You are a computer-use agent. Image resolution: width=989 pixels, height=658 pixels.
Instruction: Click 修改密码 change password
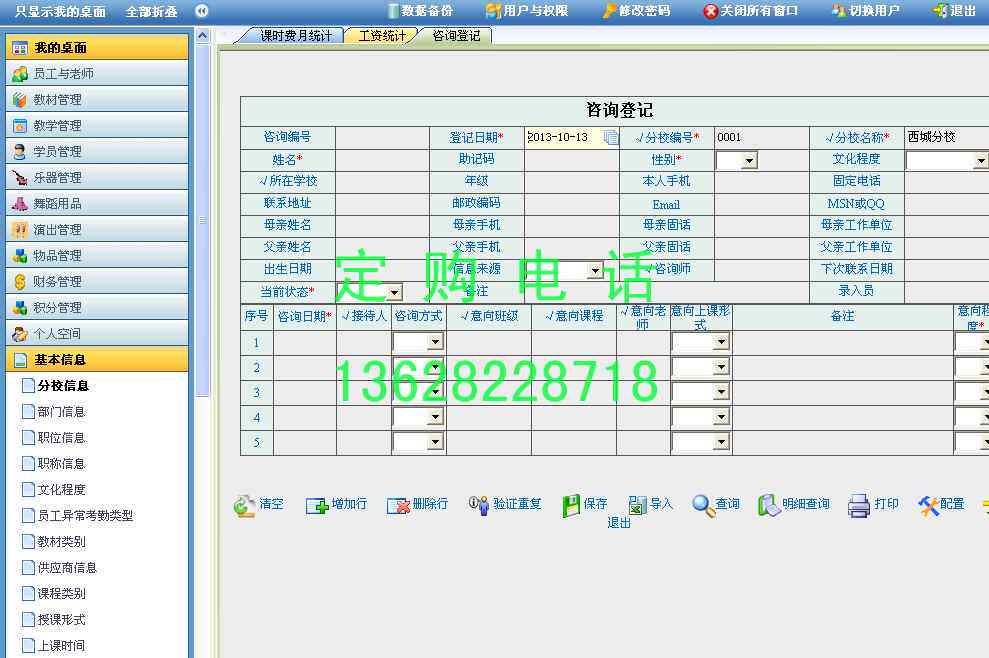[x=636, y=11]
